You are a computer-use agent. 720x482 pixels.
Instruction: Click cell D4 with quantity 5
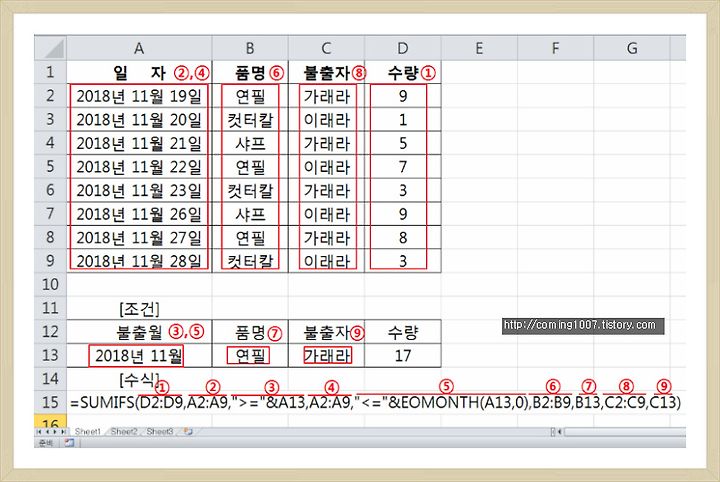tap(403, 143)
